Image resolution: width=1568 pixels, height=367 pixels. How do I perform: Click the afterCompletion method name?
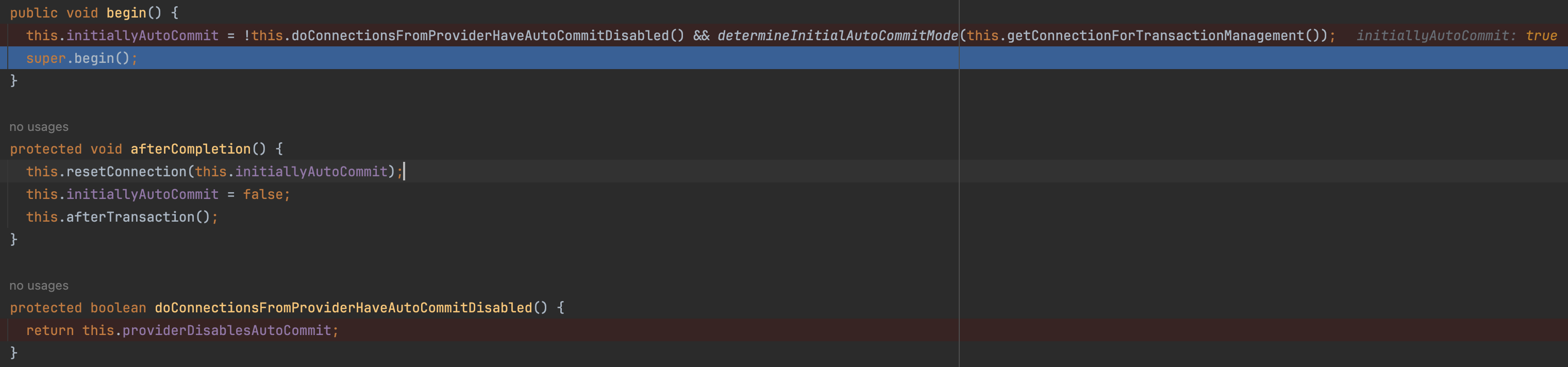point(191,148)
